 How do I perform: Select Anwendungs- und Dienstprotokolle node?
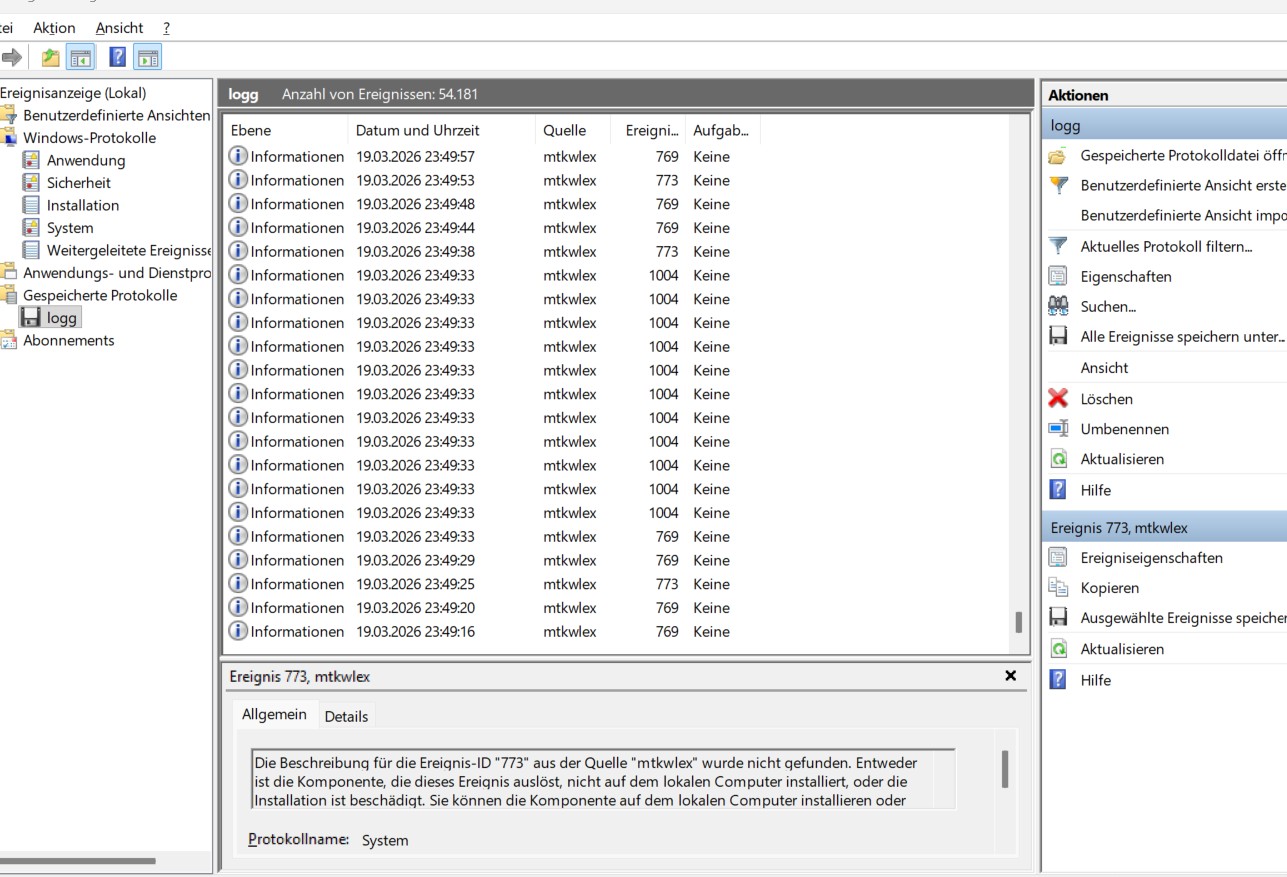[117, 273]
